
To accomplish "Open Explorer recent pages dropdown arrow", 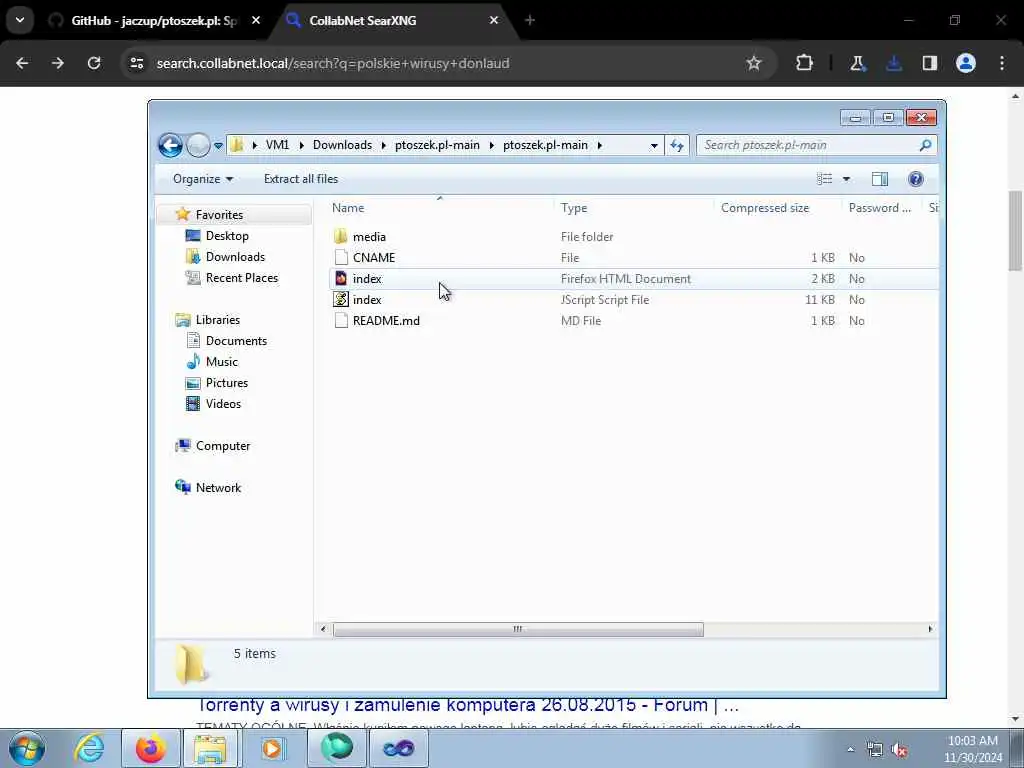I will point(218,146).
